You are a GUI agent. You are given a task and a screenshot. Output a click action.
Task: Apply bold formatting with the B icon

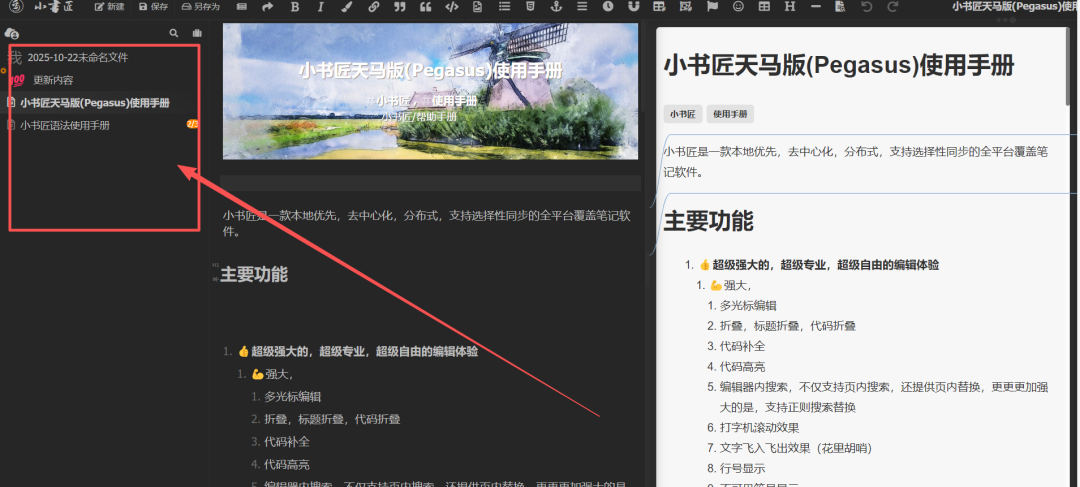click(x=295, y=7)
